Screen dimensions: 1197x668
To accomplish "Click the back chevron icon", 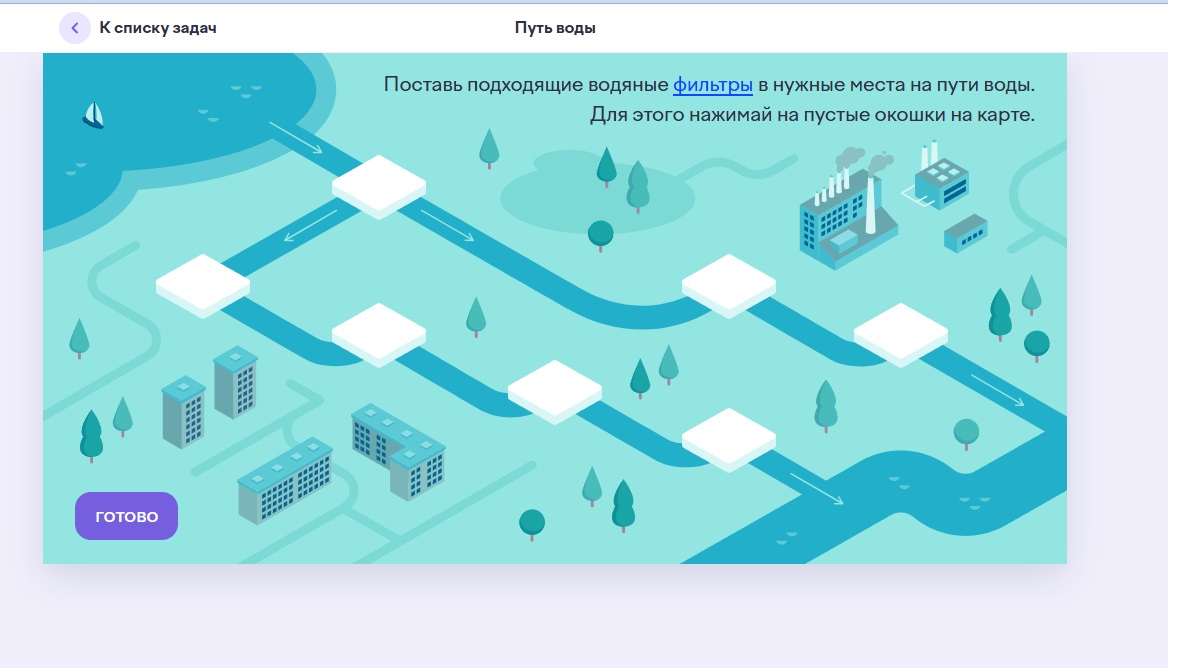I will (74, 28).
